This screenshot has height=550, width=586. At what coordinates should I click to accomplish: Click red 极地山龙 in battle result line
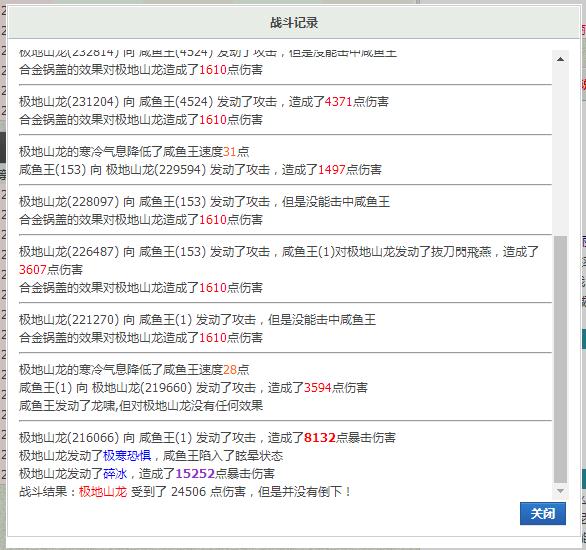(x=103, y=492)
